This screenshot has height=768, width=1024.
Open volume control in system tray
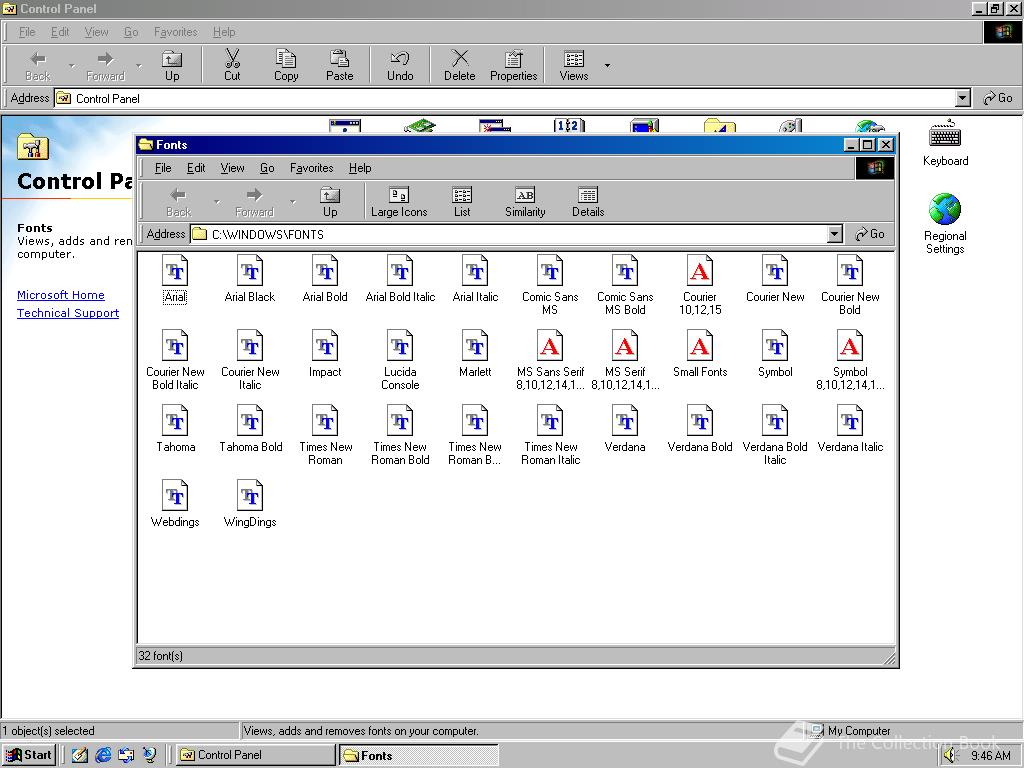pos(951,756)
